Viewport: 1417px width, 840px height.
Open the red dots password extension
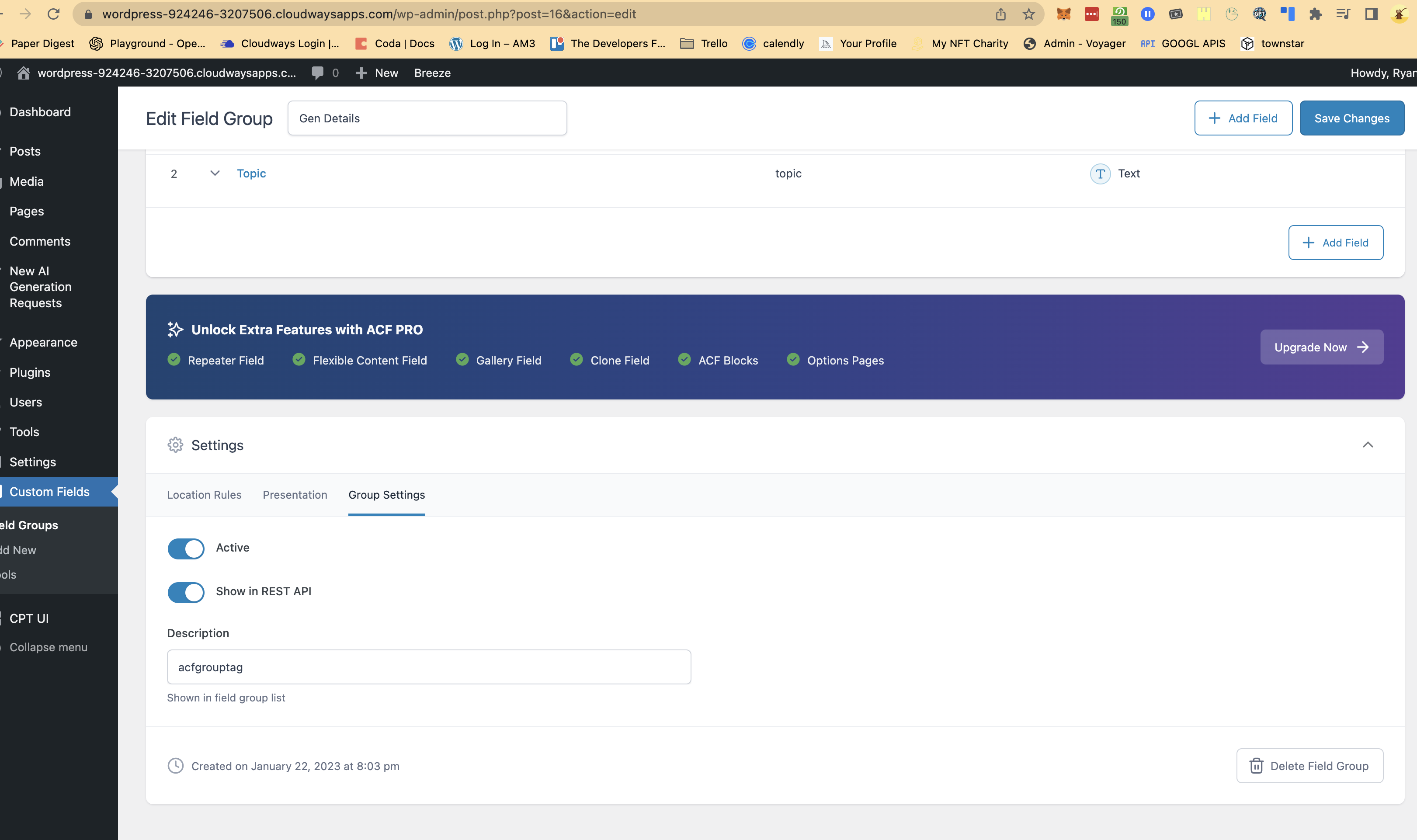click(1092, 14)
